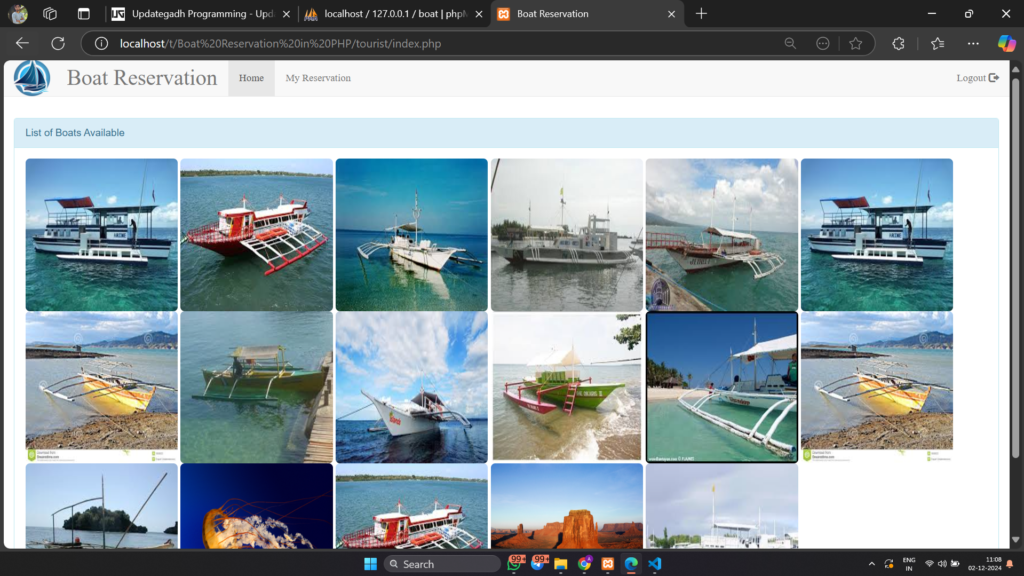This screenshot has height=576, width=1024.
Task: View site information icon in address bar
Action: click(101, 44)
